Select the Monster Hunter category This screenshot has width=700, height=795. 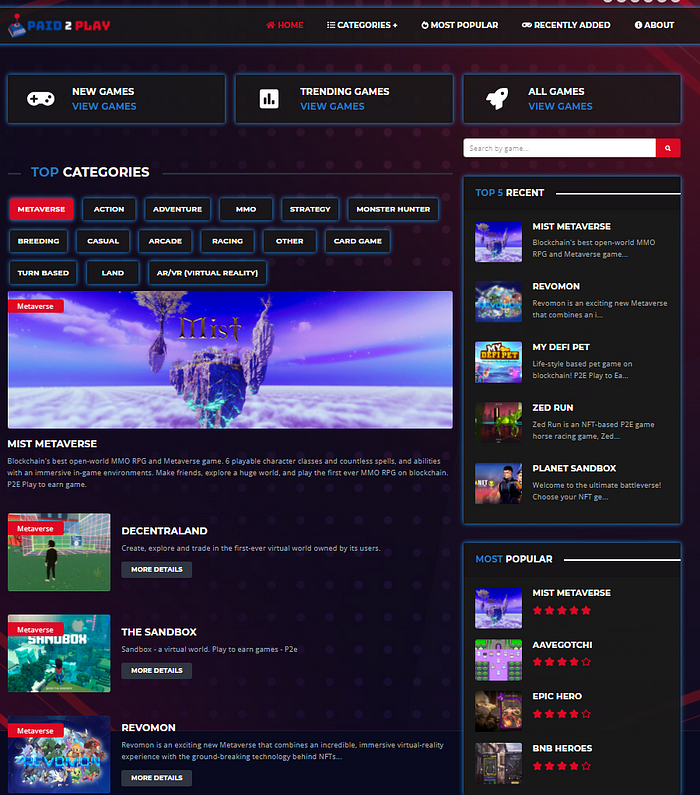coord(393,209)
